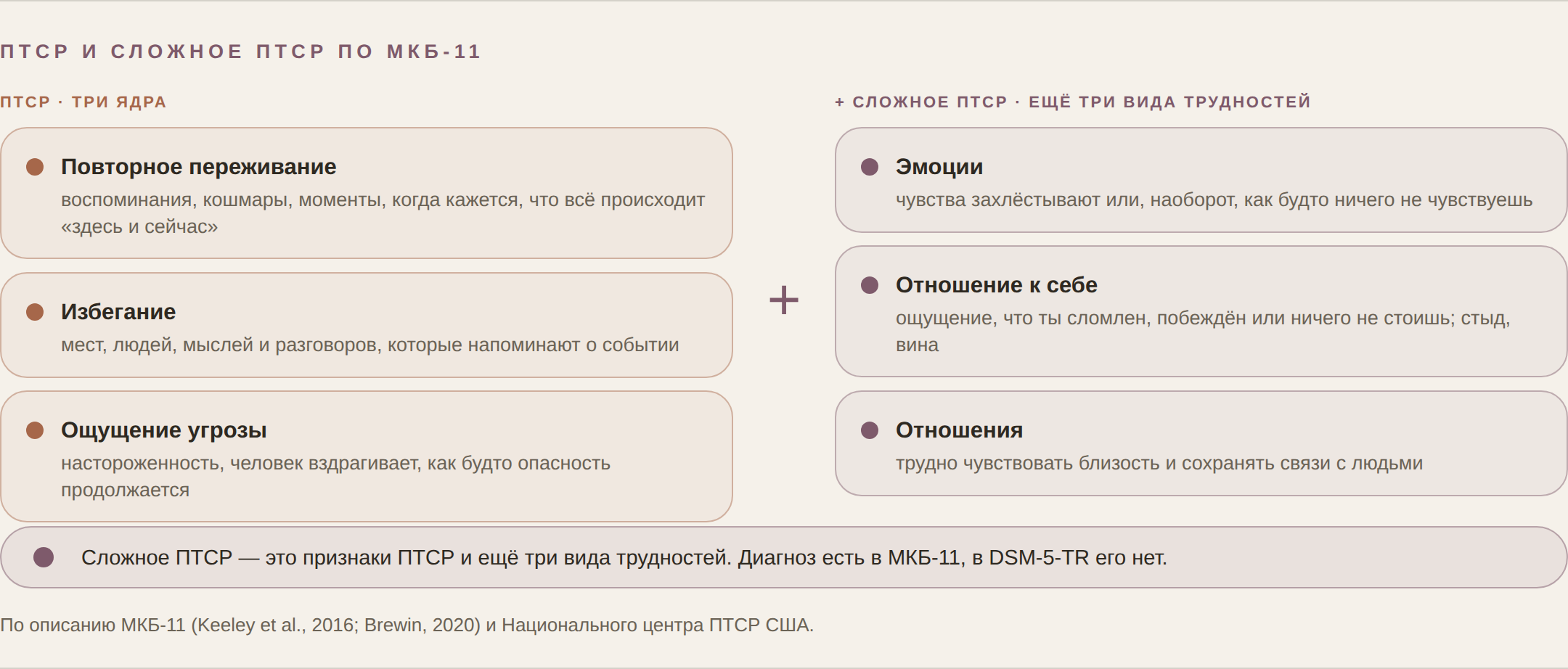Click the Отношения card heading
This screenshot has height=669, width=1568.
(x=959, y=430)
